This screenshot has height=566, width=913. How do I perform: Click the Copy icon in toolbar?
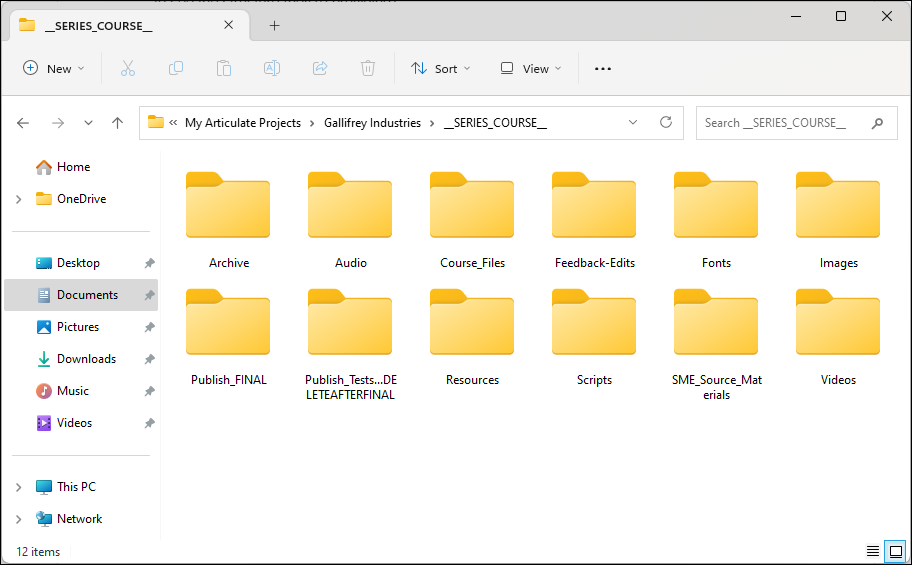click(176, 68)
